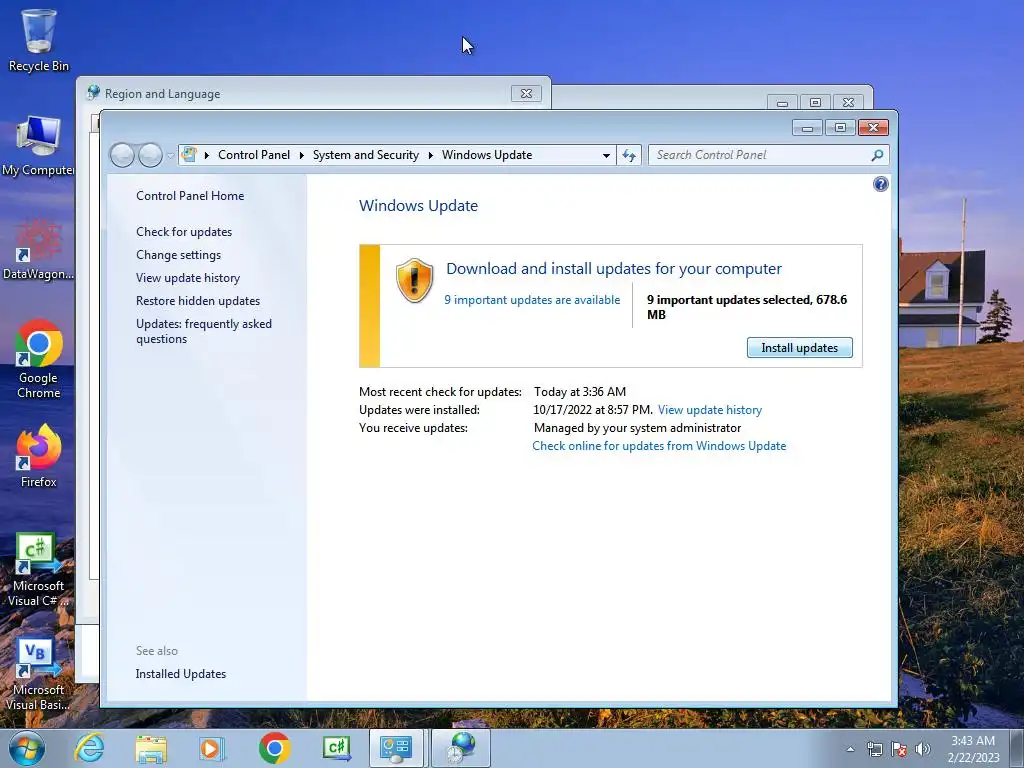Select Windows Update in the breadcrumb
Image resolution: width=1024 pixels, height=768 pixels.
[487, 155]
